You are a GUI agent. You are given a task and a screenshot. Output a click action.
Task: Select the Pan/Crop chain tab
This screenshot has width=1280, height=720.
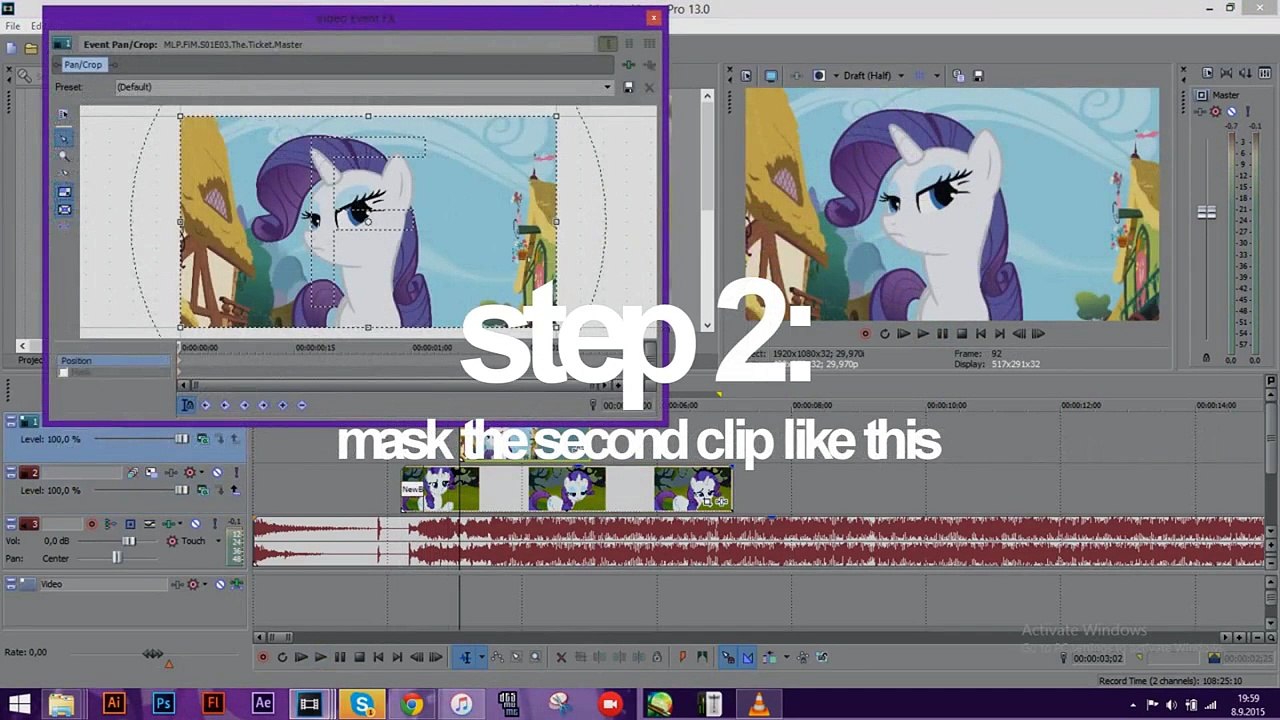[83, 65]
